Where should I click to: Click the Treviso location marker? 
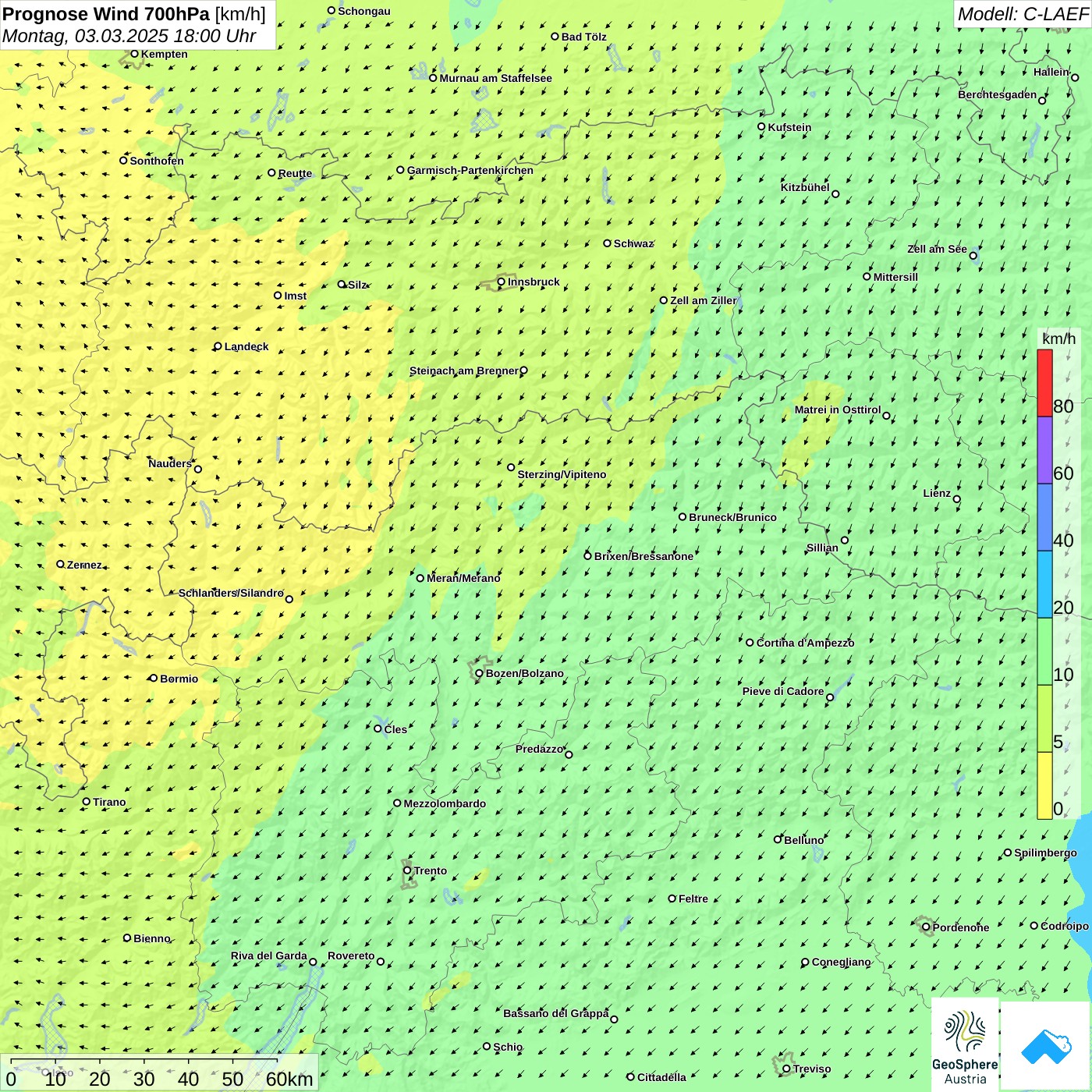click(786, 1069)
